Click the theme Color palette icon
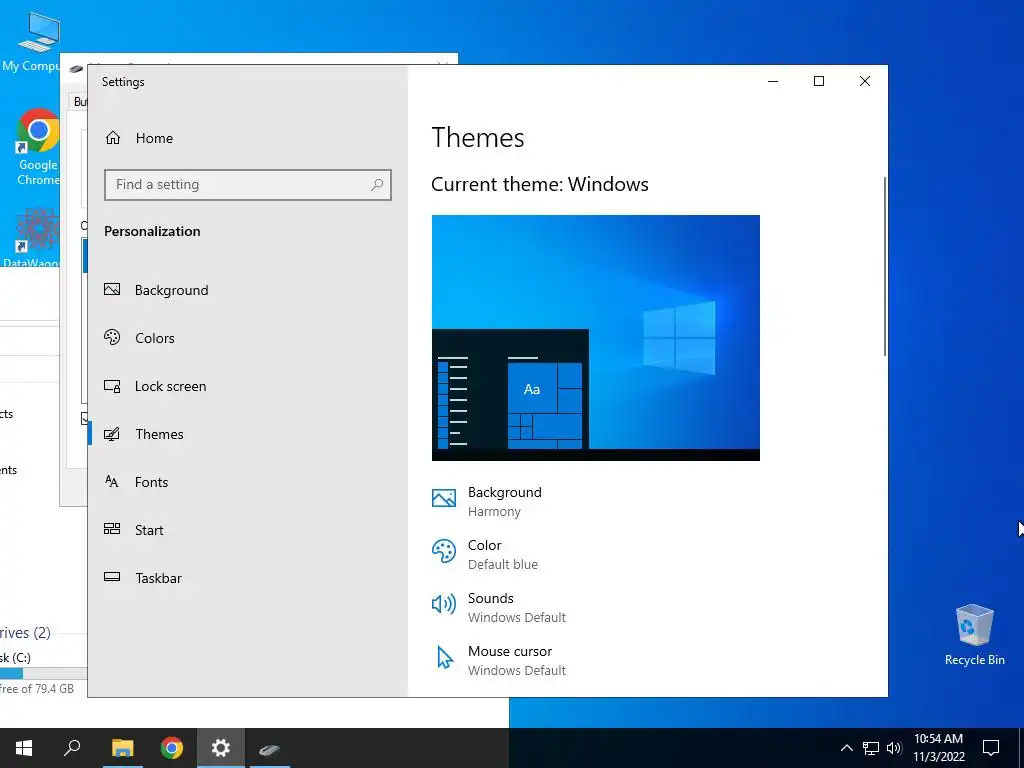 pos(443,551)
